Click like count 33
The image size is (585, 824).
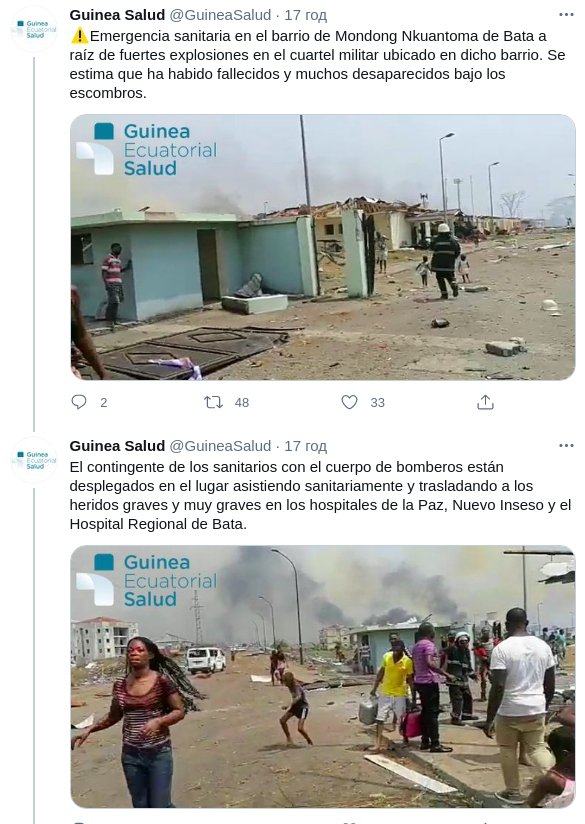(x=377, y=403)
